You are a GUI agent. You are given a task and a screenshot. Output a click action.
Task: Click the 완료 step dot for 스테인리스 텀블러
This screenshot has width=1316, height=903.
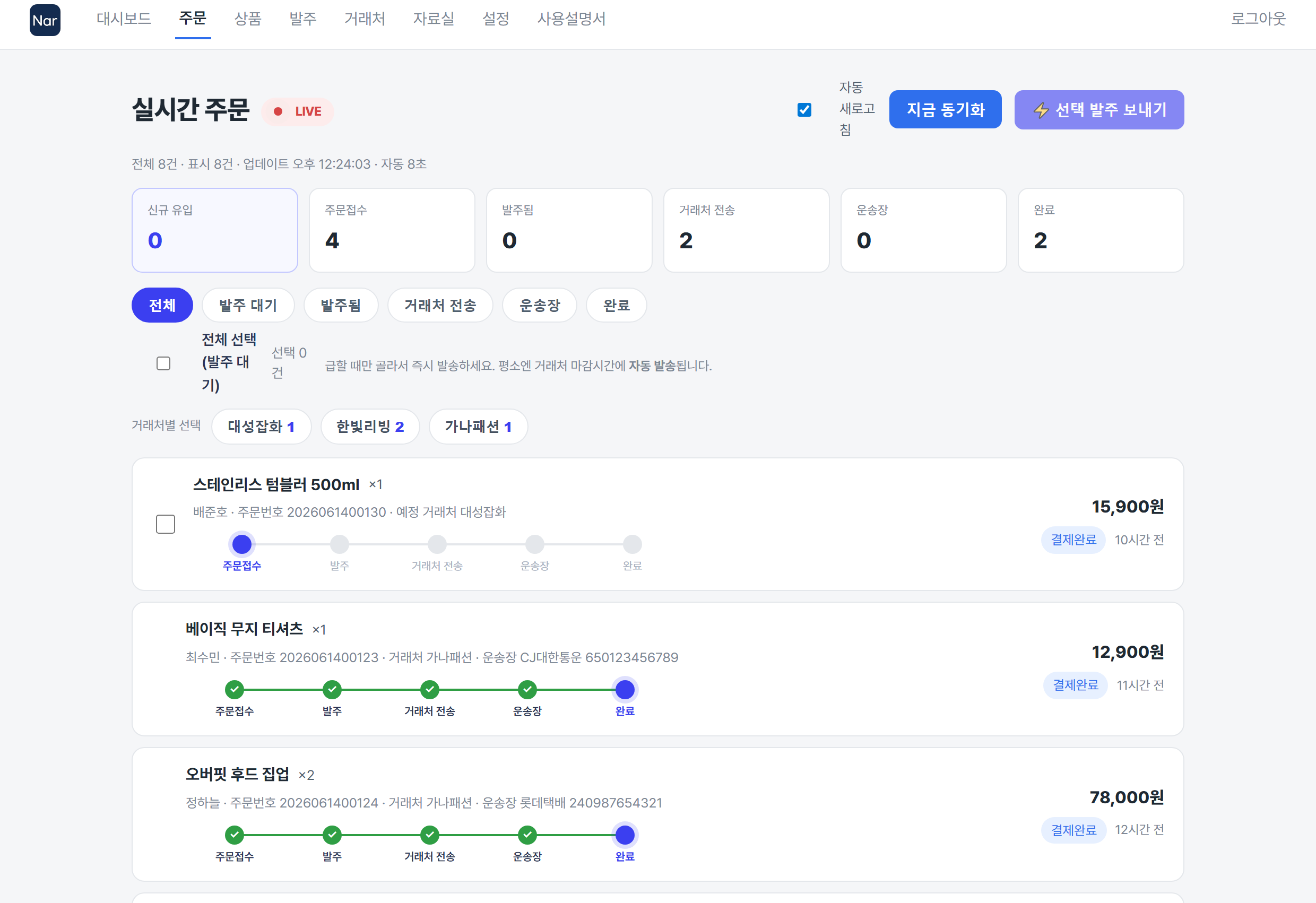click(632, 544)
